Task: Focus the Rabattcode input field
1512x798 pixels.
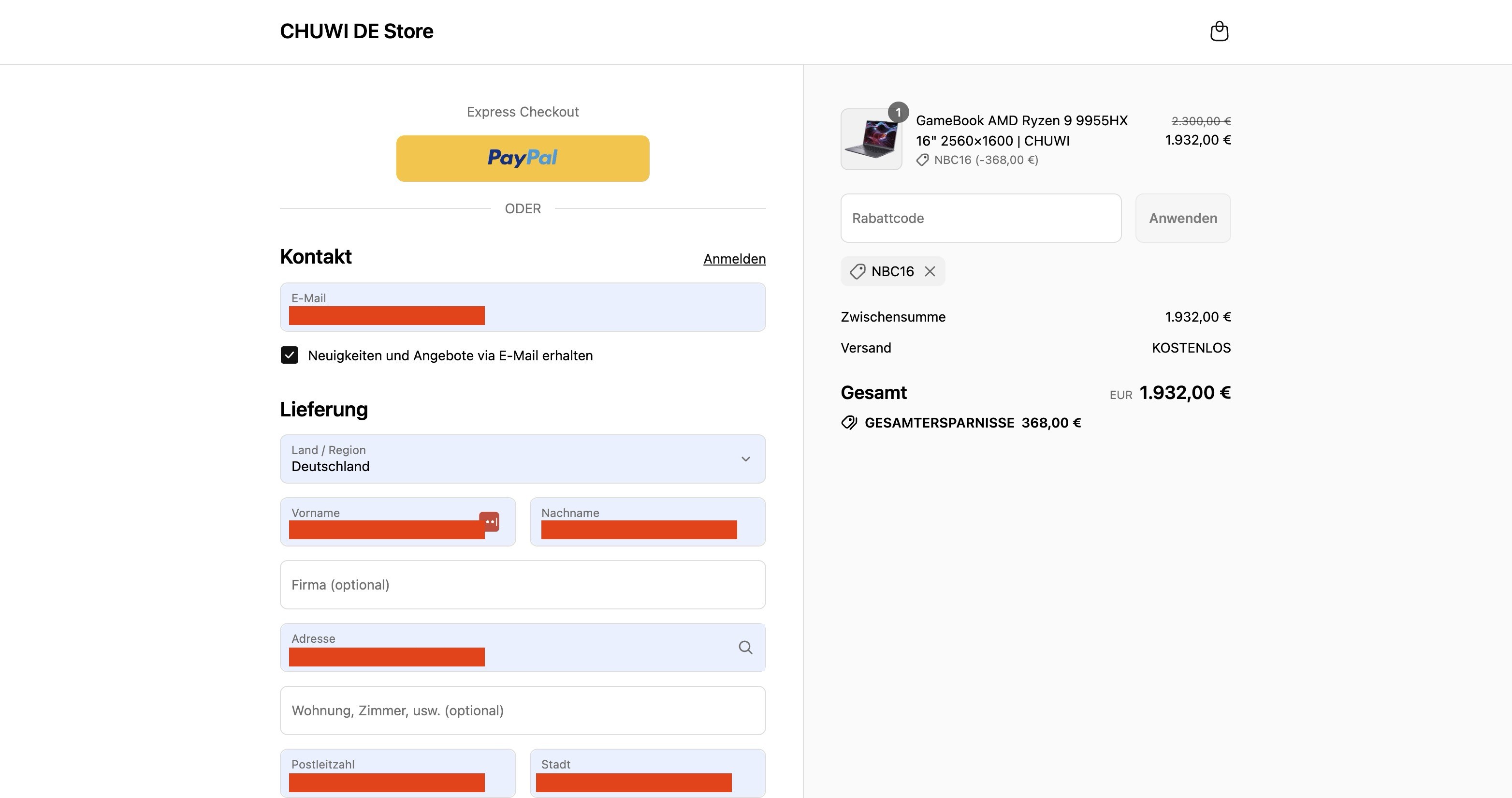Action: tap(981, 219)
